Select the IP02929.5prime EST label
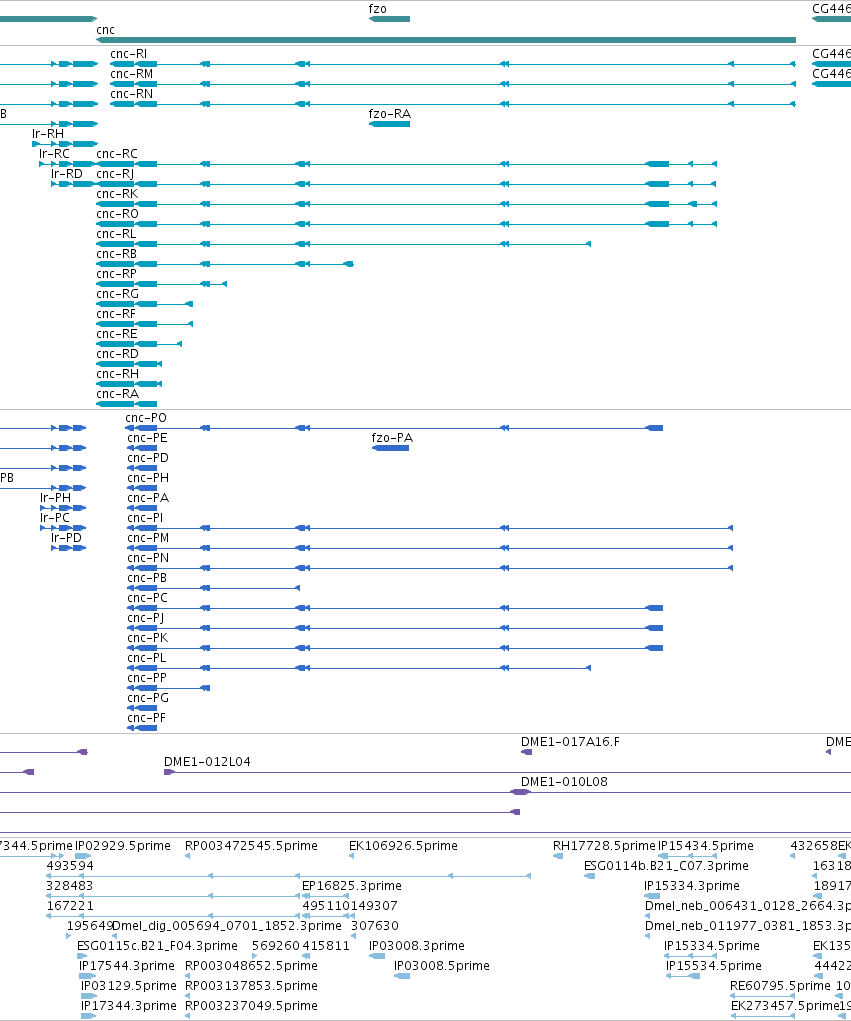 tap(123, 846)
